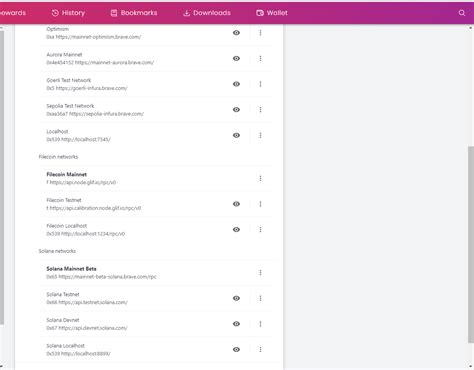Viewport: 474px width, 370px height.
Task: Open more options for Localhost 7545 network
Action: (x=260, y=135)
